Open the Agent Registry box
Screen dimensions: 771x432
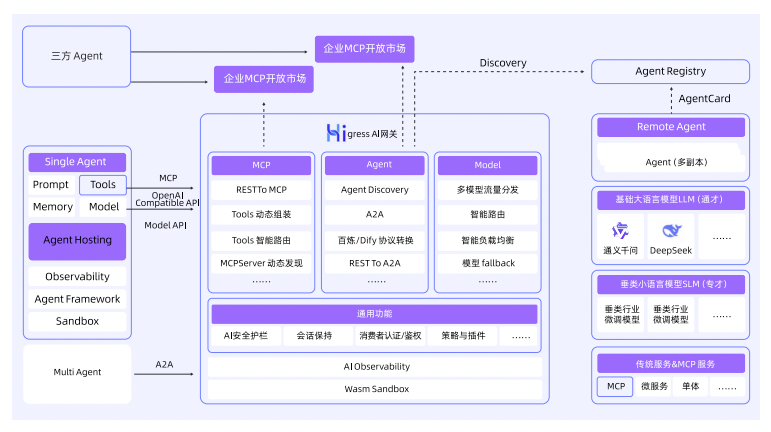(670, 72)
